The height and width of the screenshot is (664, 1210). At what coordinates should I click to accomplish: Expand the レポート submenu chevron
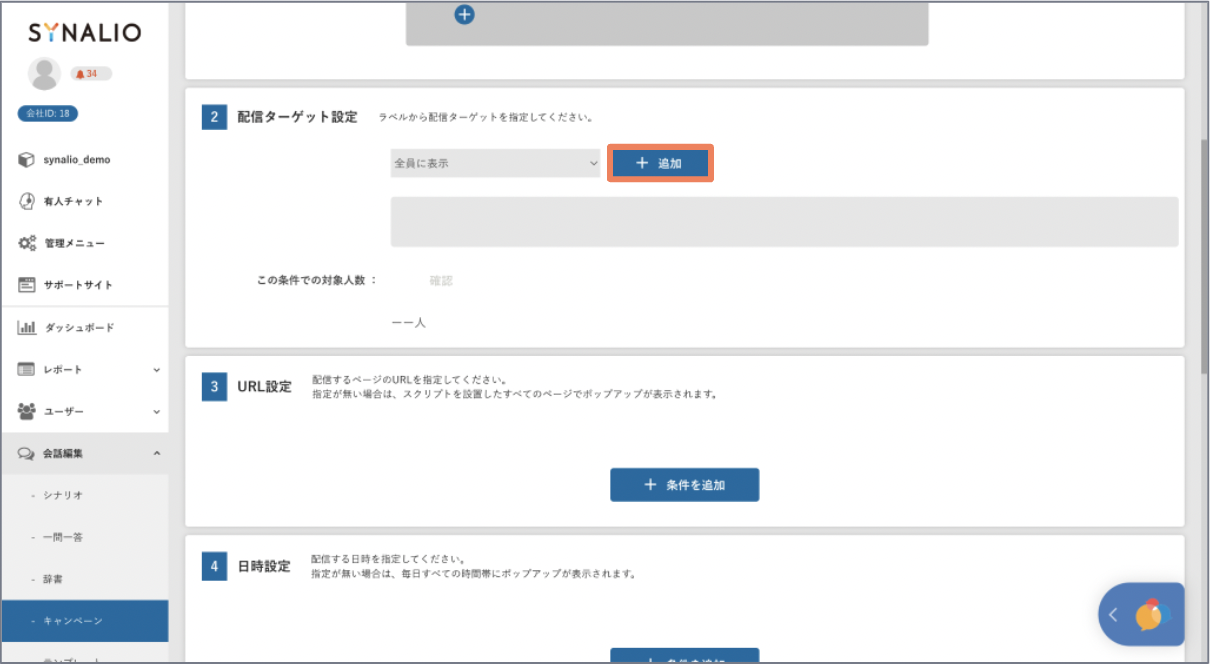[x=156, y=370]
